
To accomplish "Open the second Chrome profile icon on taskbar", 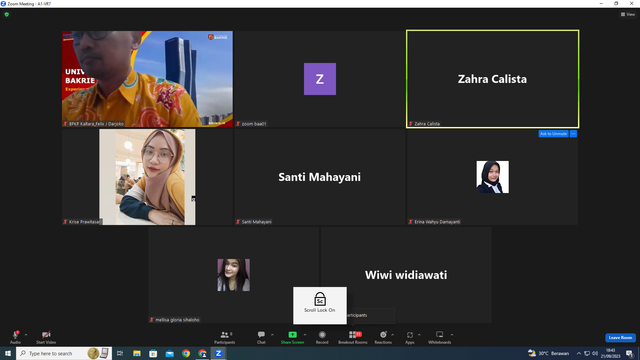I will point(202,353).
